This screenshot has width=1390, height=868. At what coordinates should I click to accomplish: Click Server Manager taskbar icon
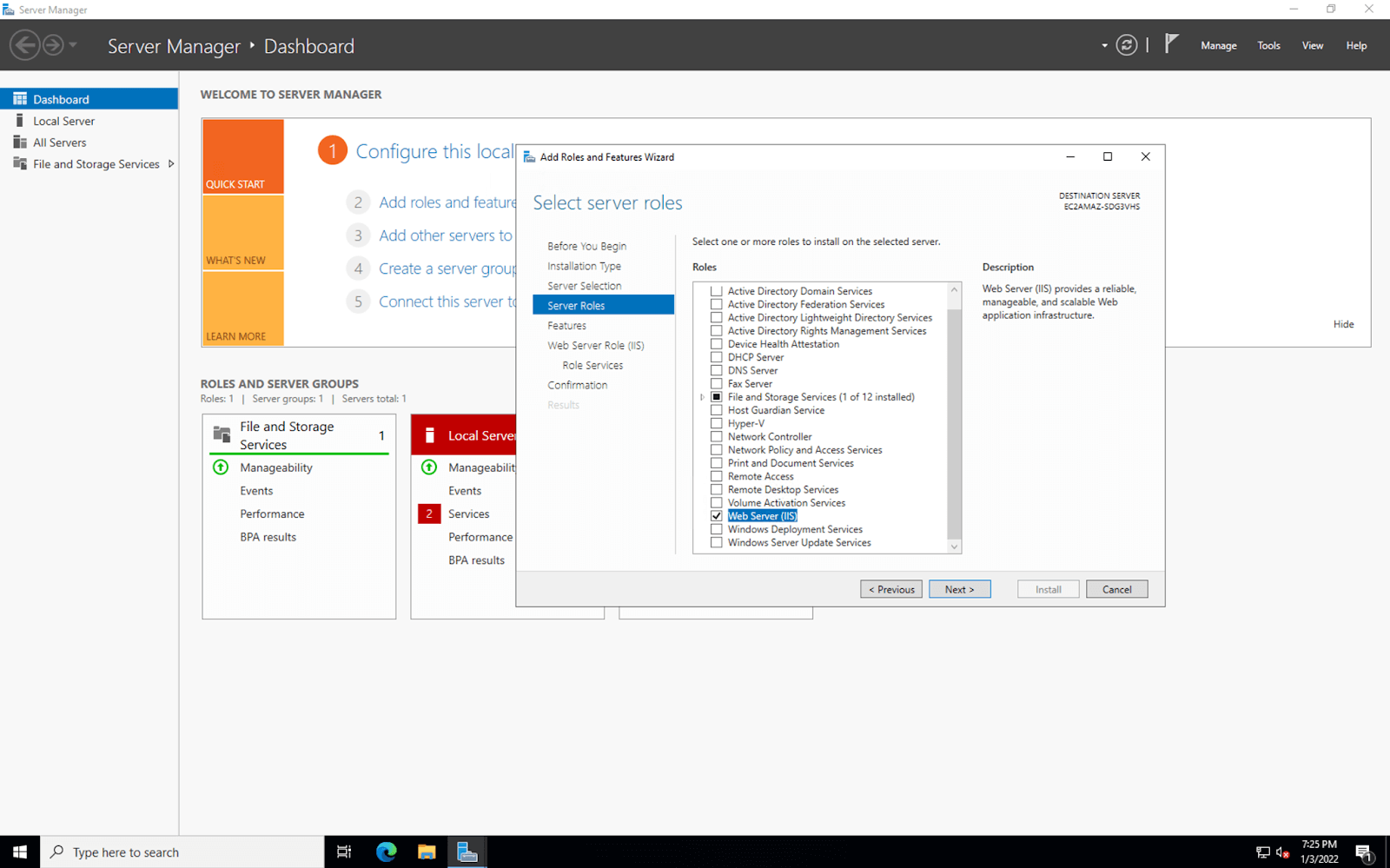click(467, 852)
